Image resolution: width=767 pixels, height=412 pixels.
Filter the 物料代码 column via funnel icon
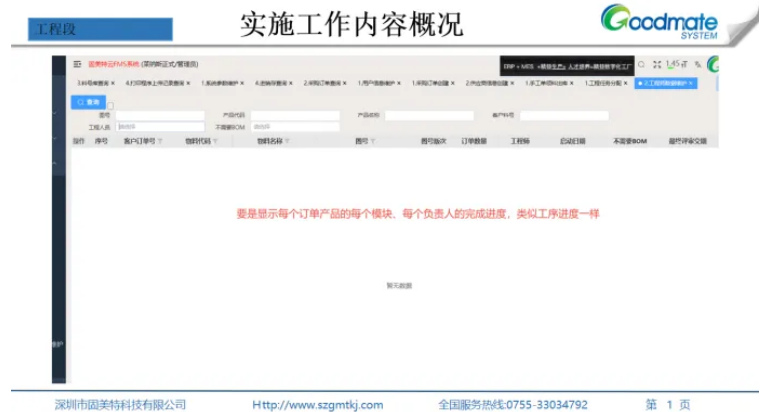click(x=215, y=142)
